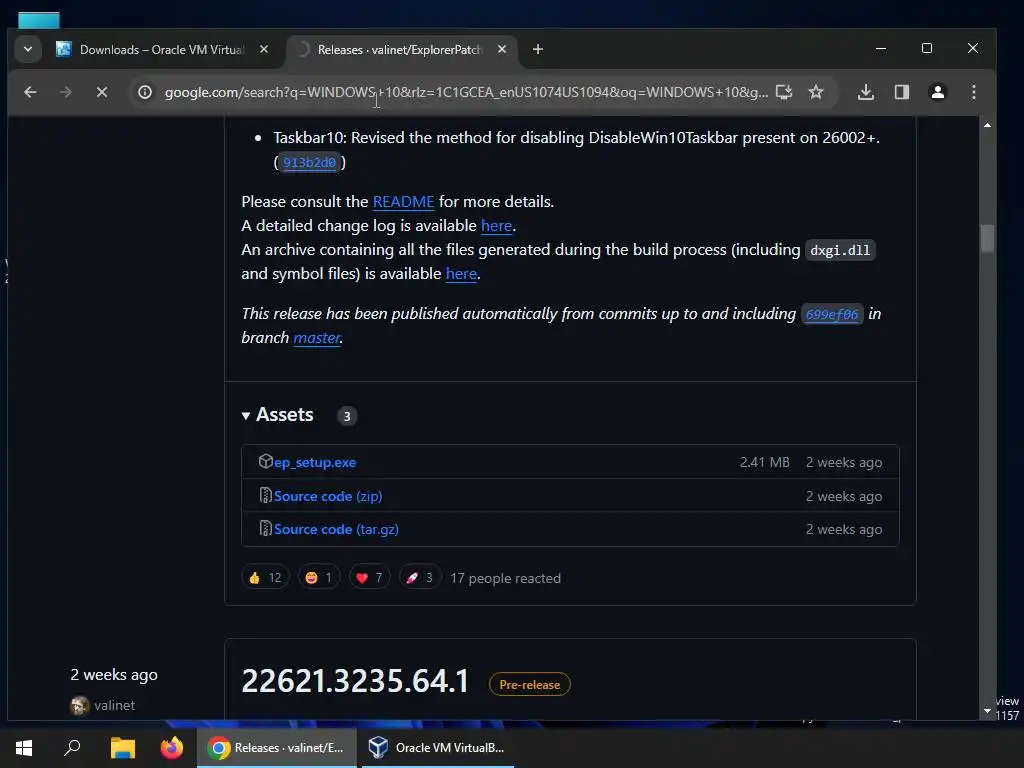Click valinet avatar image

(80, 705)
